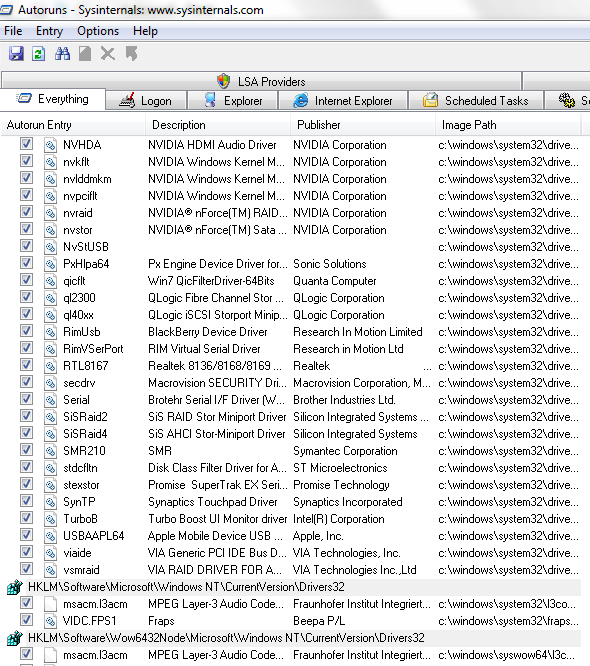Click 'BlackBerry Device Driver' description
Screen dimensions: 590x666
pos(208,332)
